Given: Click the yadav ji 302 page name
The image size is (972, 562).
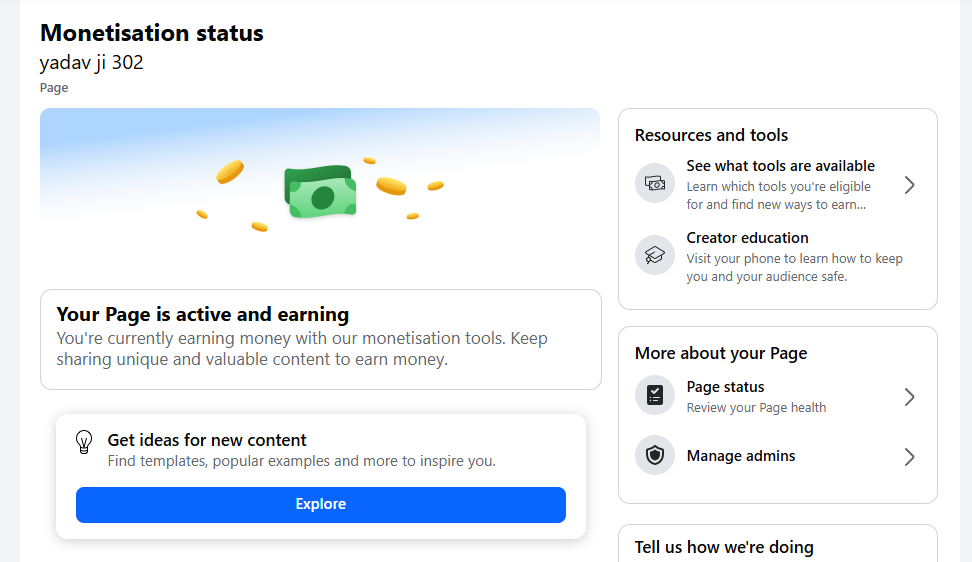Looking at the screenshot, I should coord(91,63).
